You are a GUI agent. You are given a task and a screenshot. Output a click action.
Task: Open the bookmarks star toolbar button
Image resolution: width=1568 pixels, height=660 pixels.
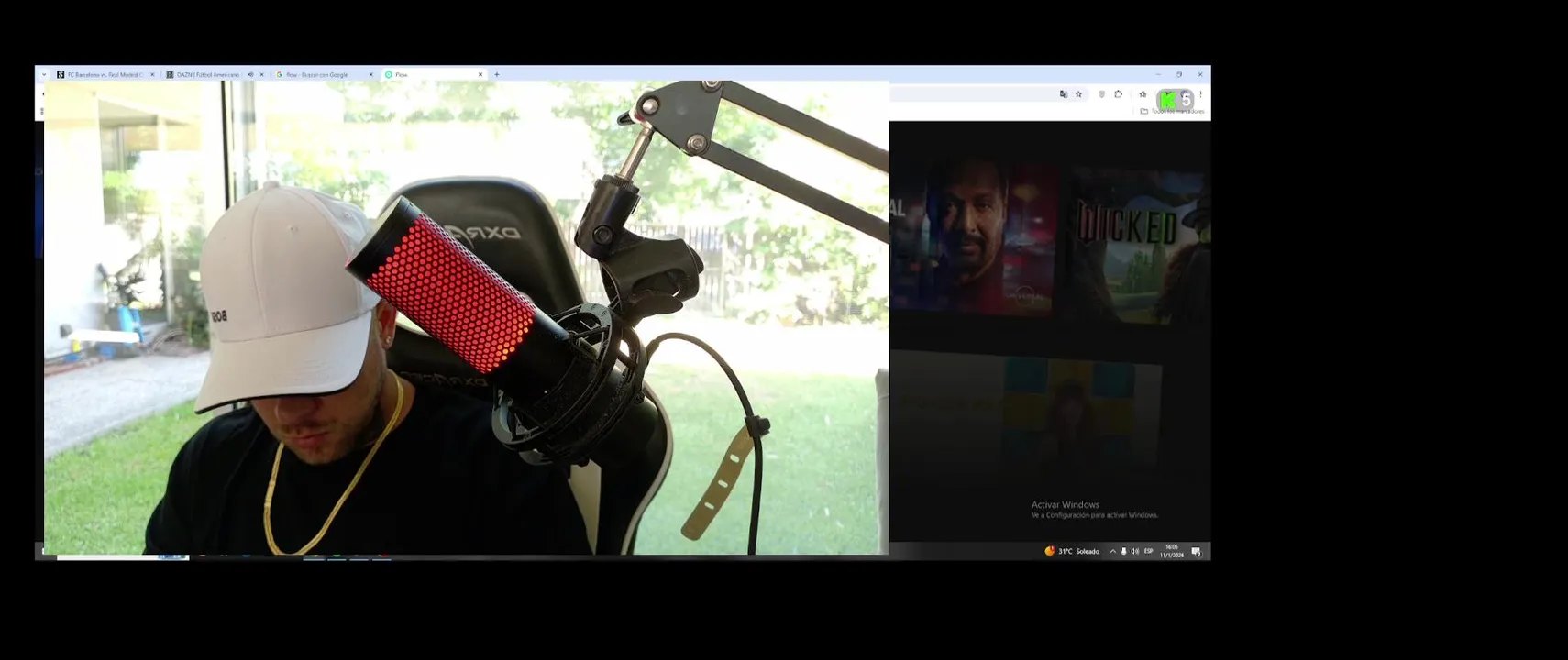click(1143, 93)
